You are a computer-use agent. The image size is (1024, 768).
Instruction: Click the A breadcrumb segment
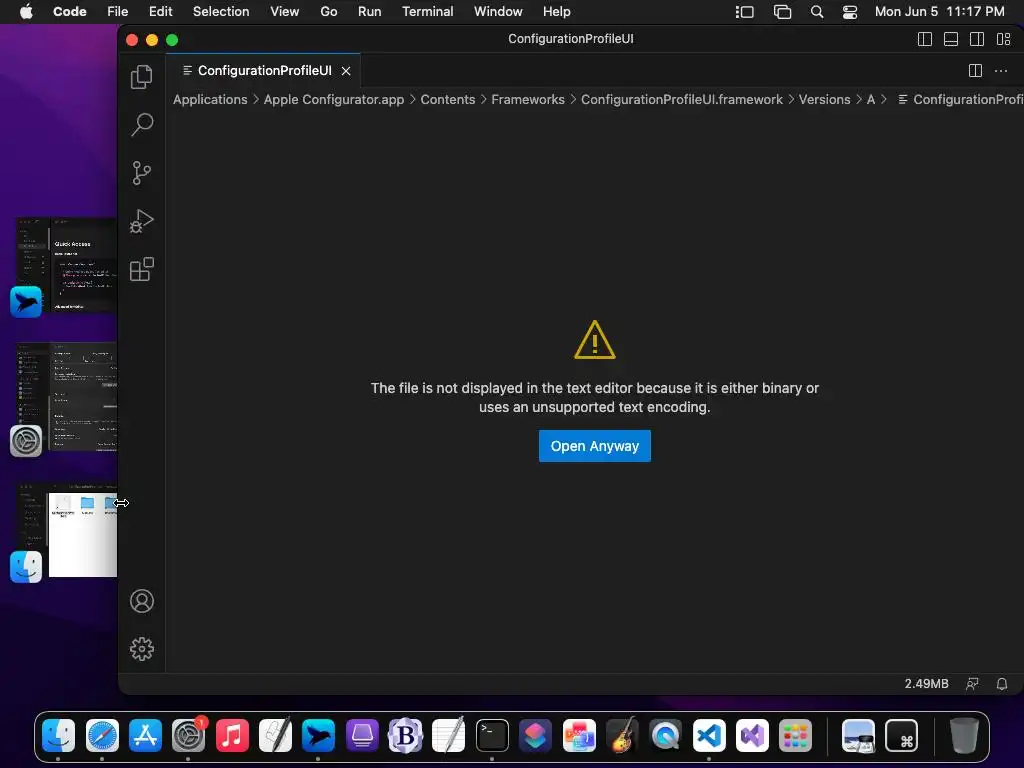[871, 99]
